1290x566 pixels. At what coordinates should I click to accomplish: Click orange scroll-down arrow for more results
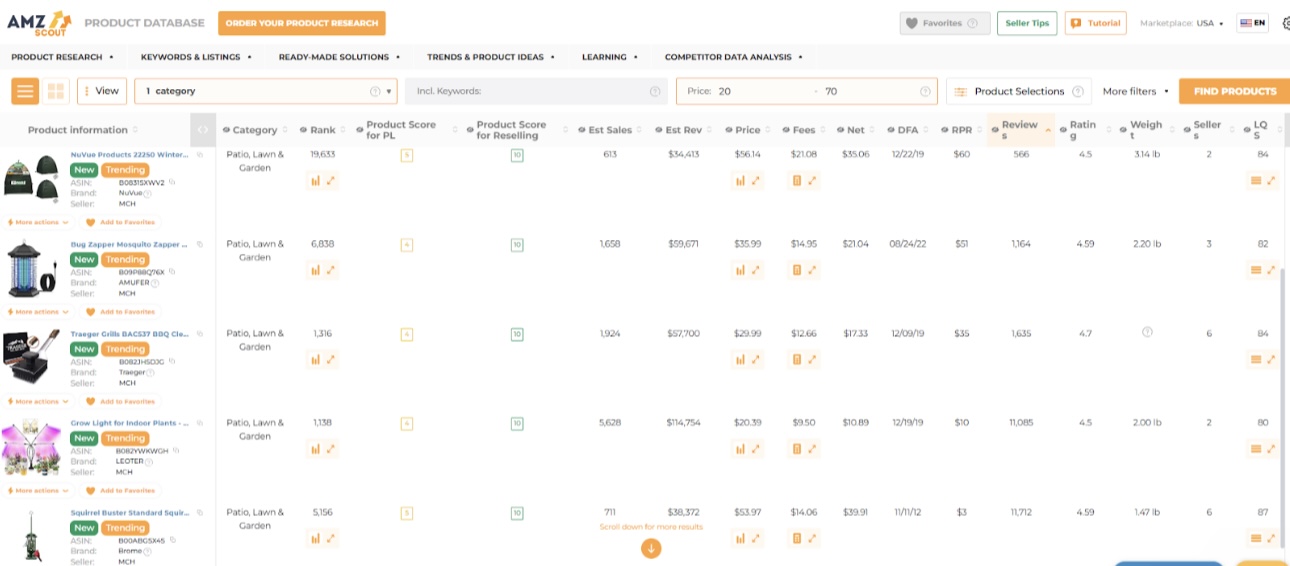tap(651, 547)
